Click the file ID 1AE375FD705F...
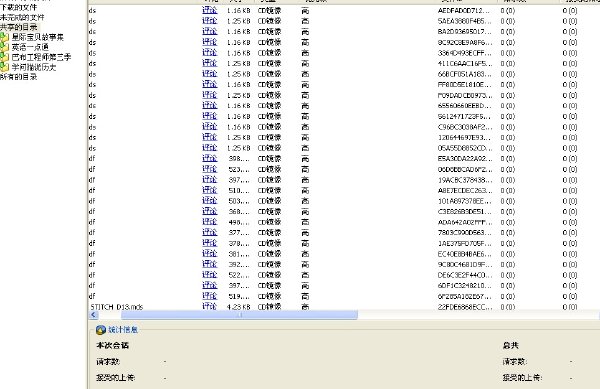Image resolution: width=600 pixels, height=389 pixels. [x=465, y=243]
